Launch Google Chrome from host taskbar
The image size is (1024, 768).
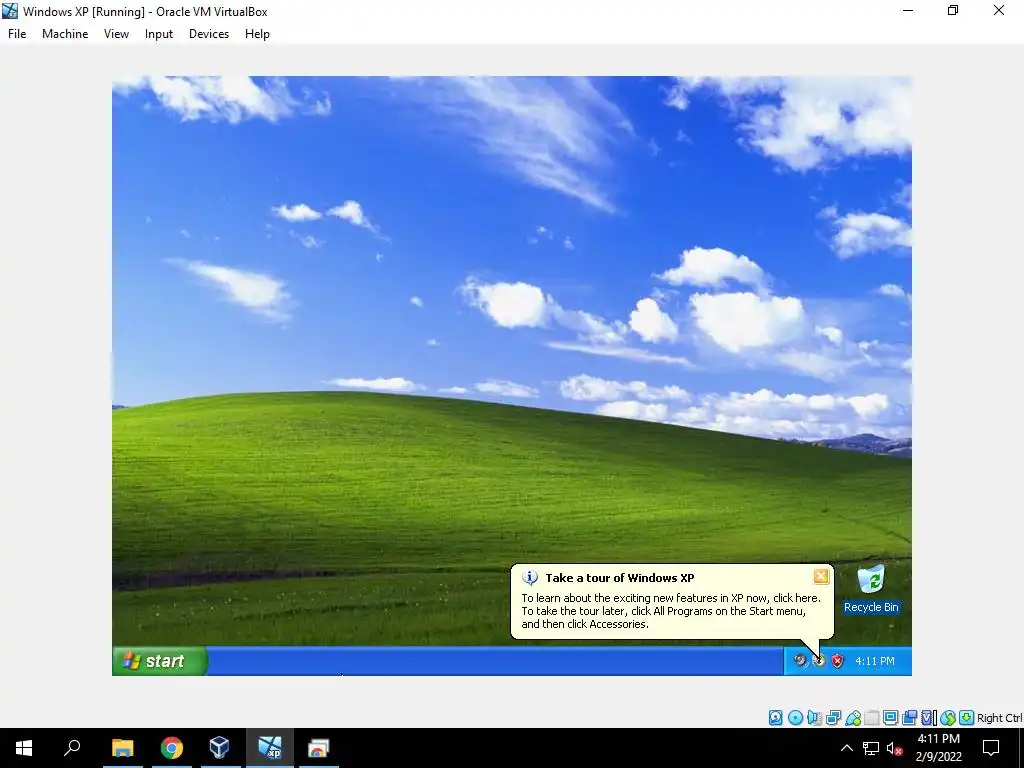pos(171,748)
